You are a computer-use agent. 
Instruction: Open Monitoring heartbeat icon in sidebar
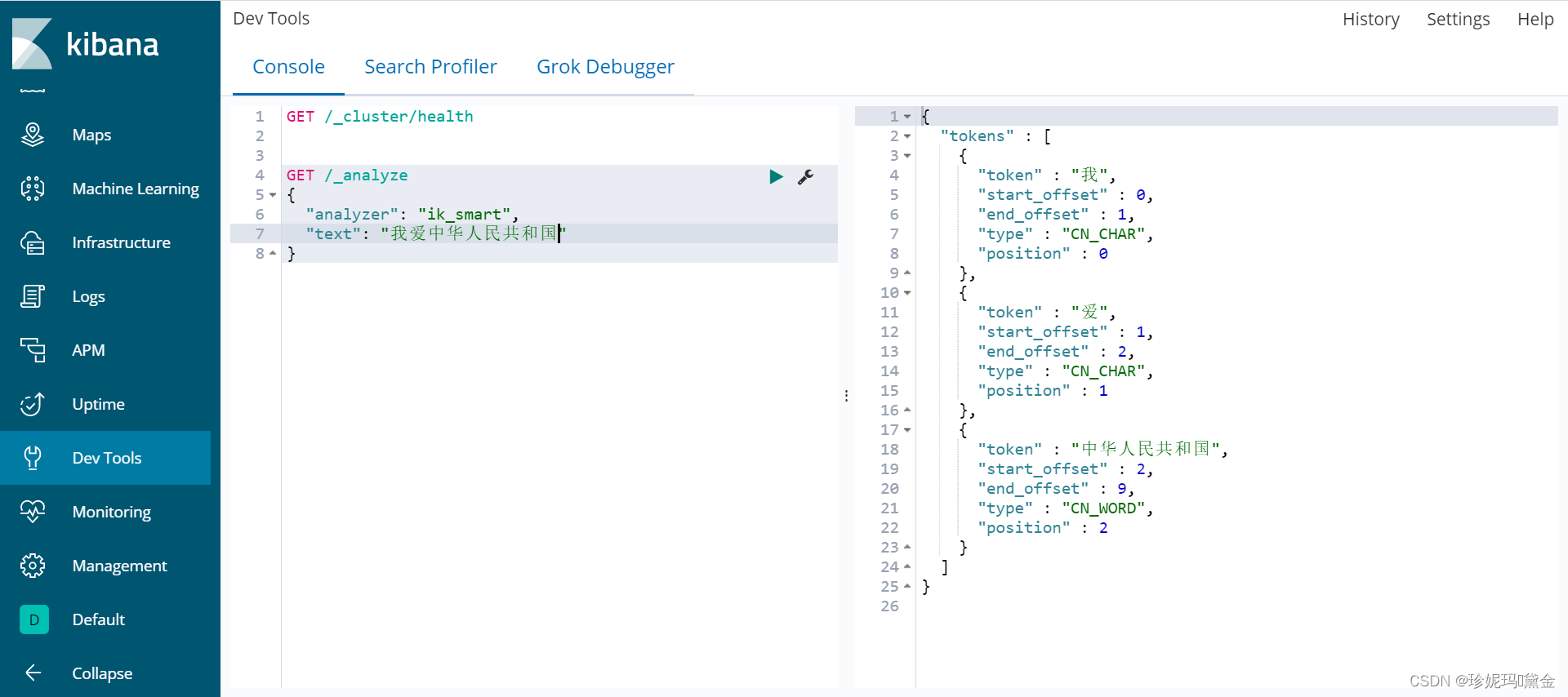33,512
